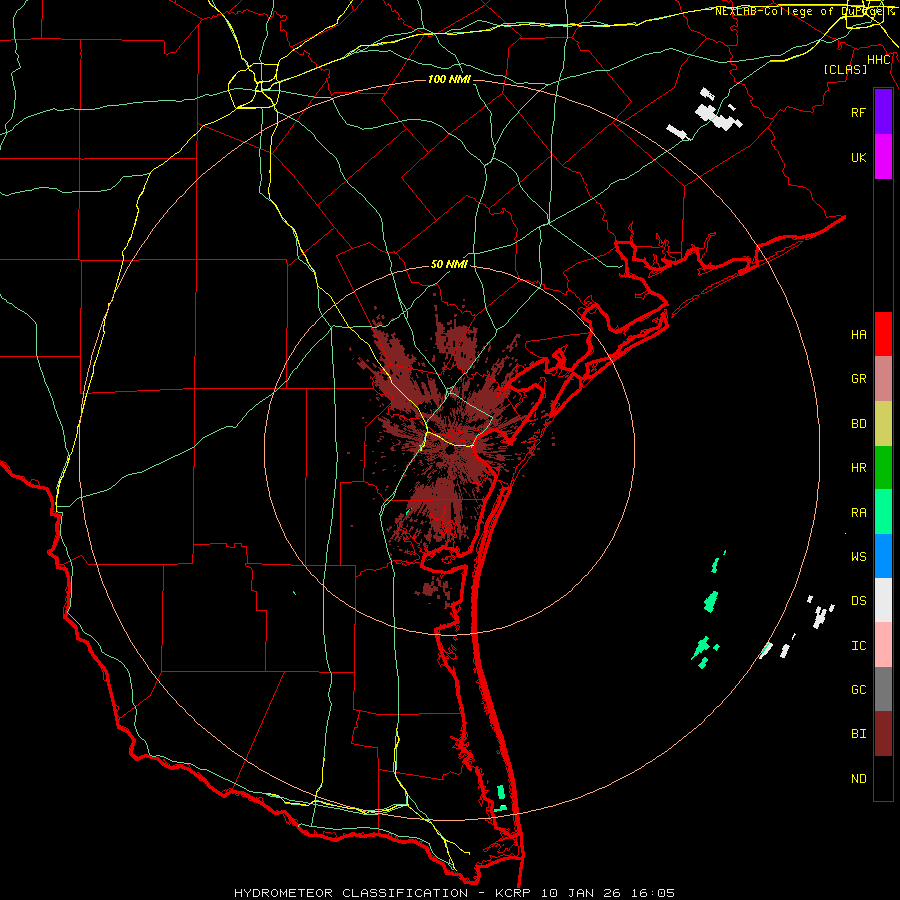This screenshot has height=900, width=900.
Task: Select the GR pink legend color
Action: [x=883, y=379]
